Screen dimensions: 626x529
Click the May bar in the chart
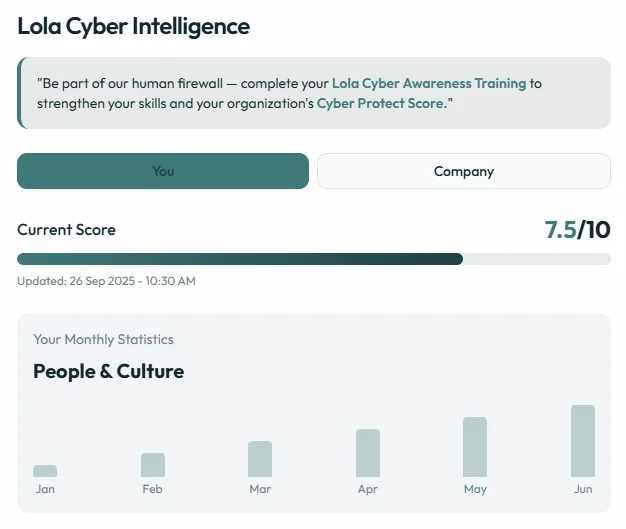(475, 446)
